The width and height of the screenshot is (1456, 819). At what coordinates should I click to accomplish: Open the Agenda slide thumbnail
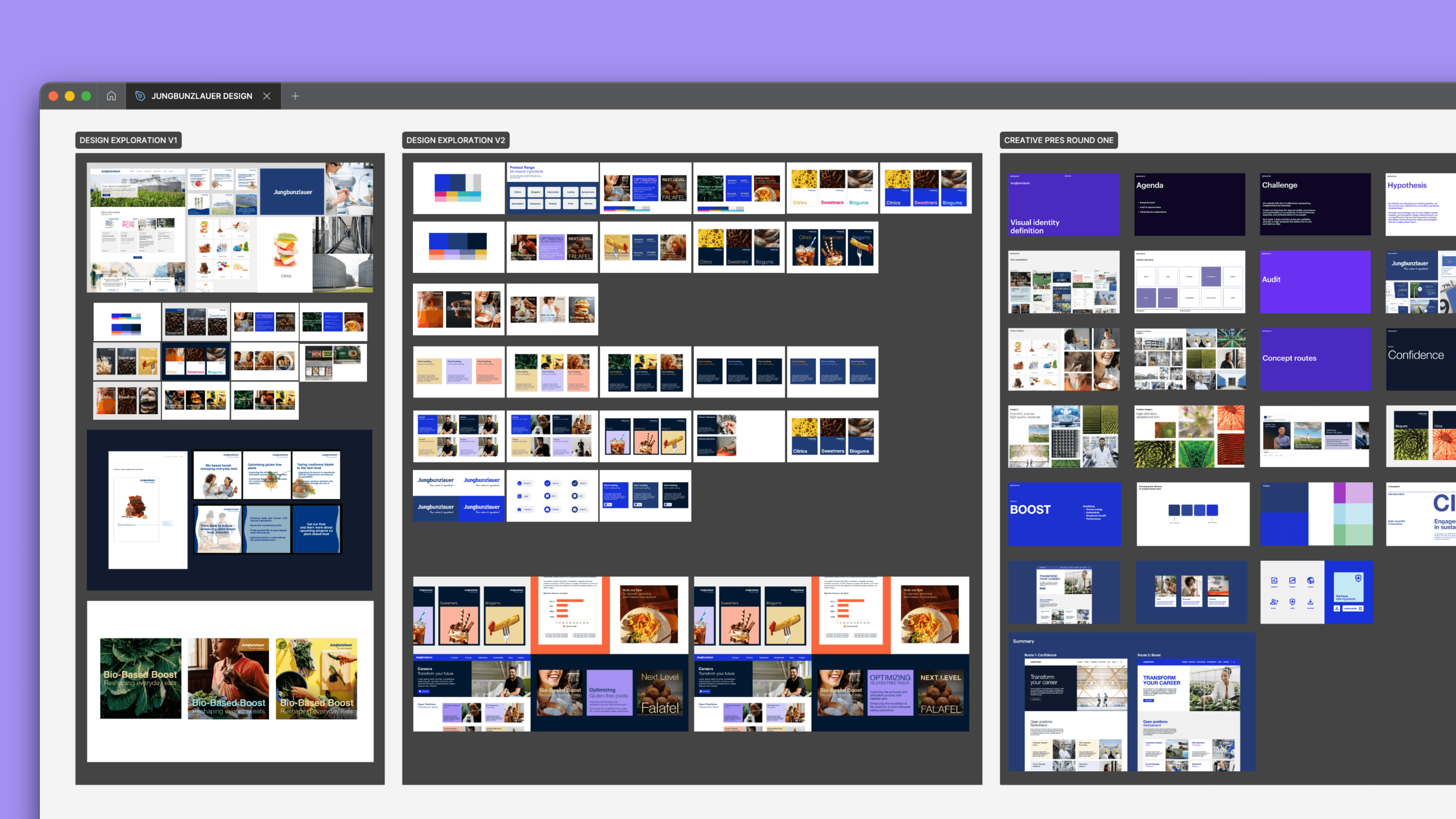pos(1189,205)
